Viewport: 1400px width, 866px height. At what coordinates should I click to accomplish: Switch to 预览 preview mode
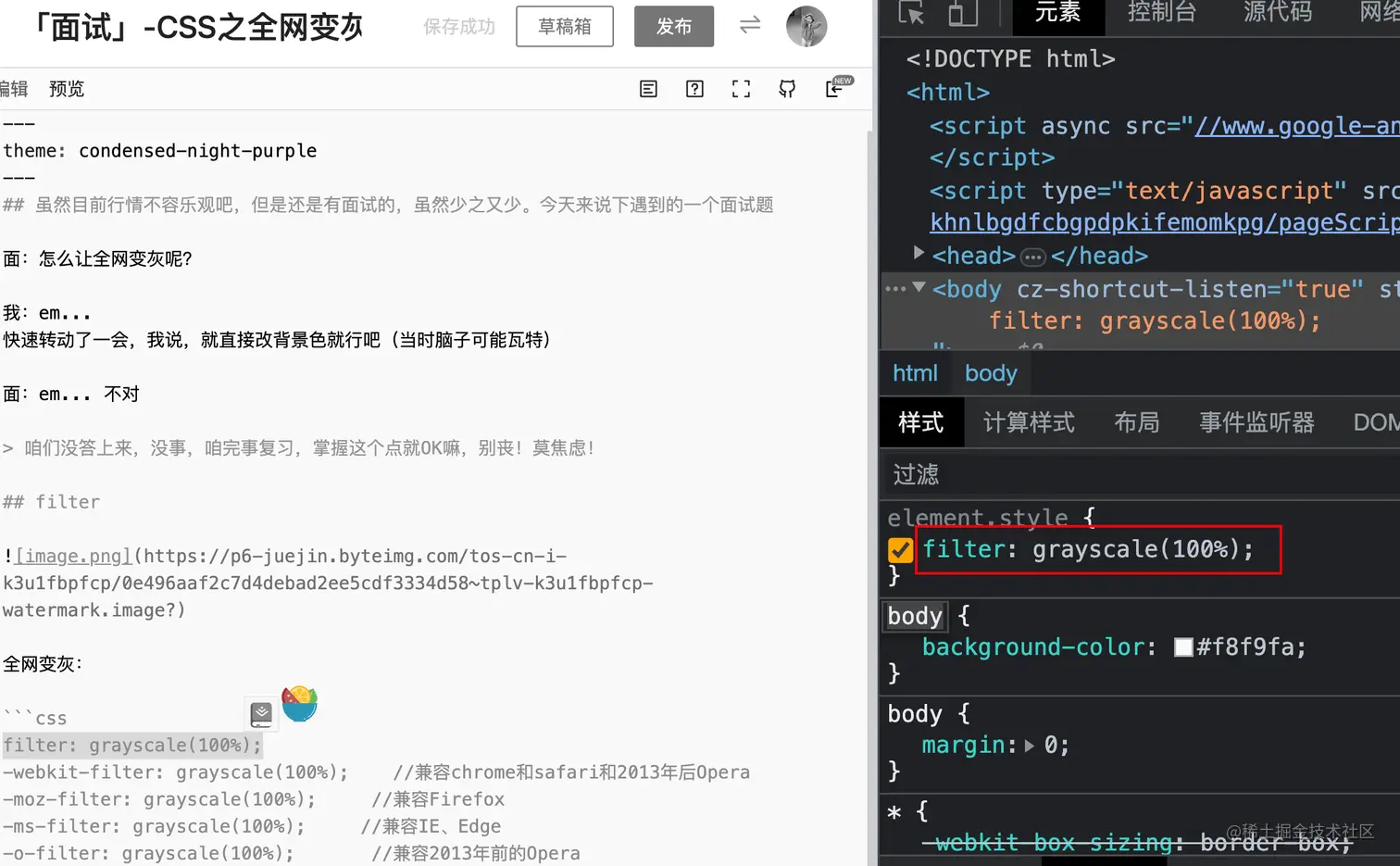(67, 89)
